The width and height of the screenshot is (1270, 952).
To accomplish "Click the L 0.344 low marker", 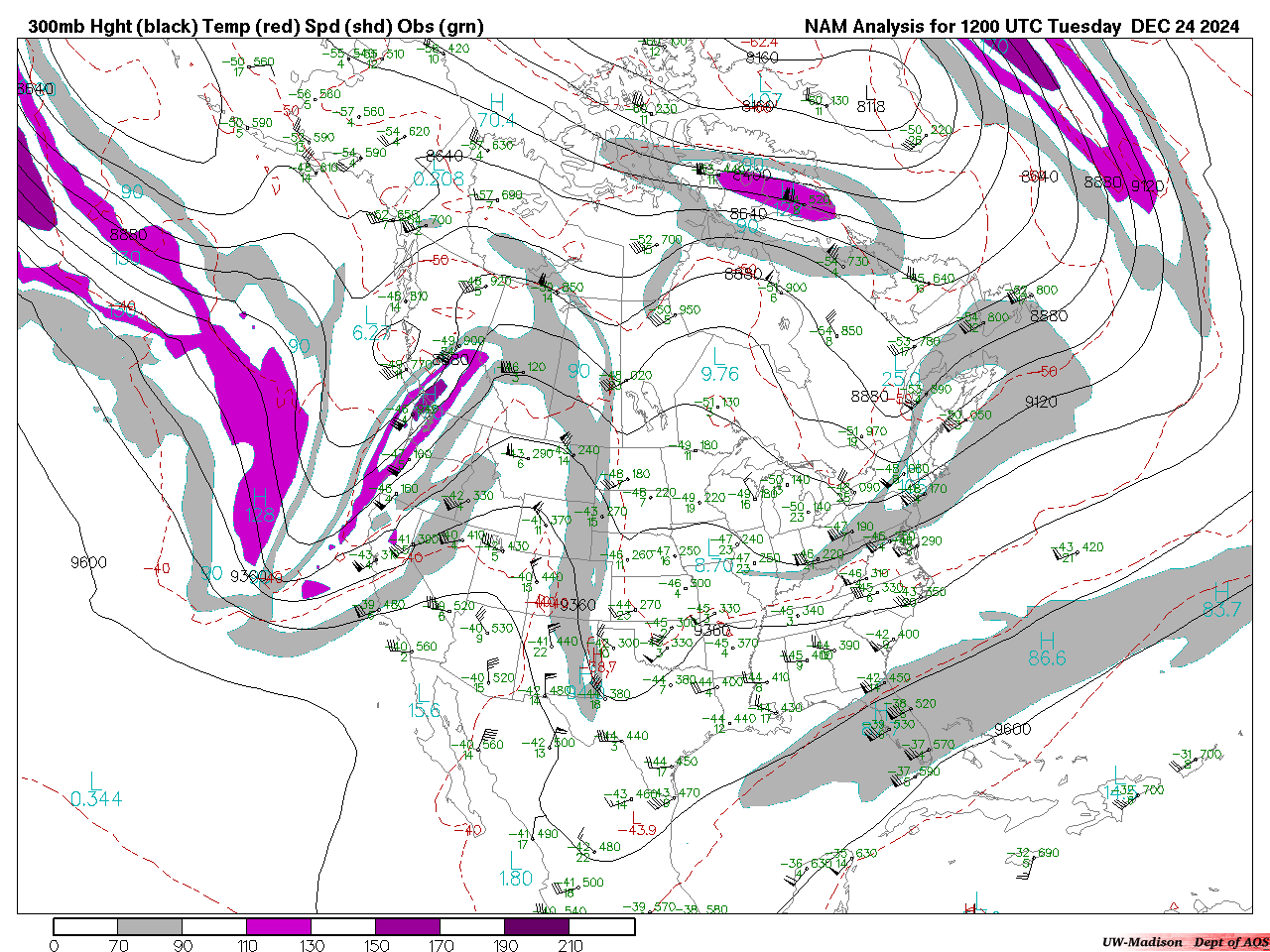I will pyautogui.click(x=95, y=789).
